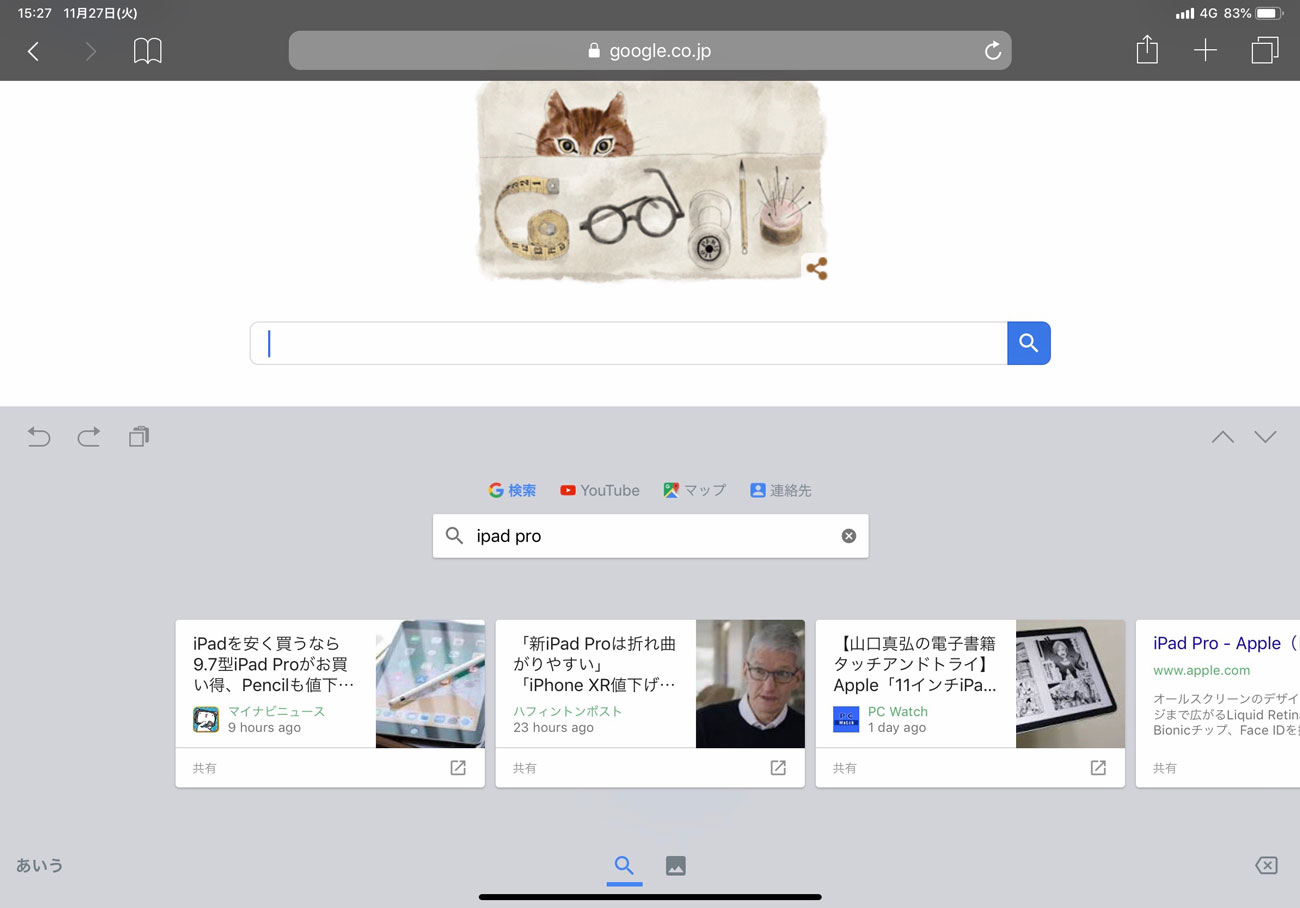Open ハフィントンポスト card external link icon

(x=778, y=768)
